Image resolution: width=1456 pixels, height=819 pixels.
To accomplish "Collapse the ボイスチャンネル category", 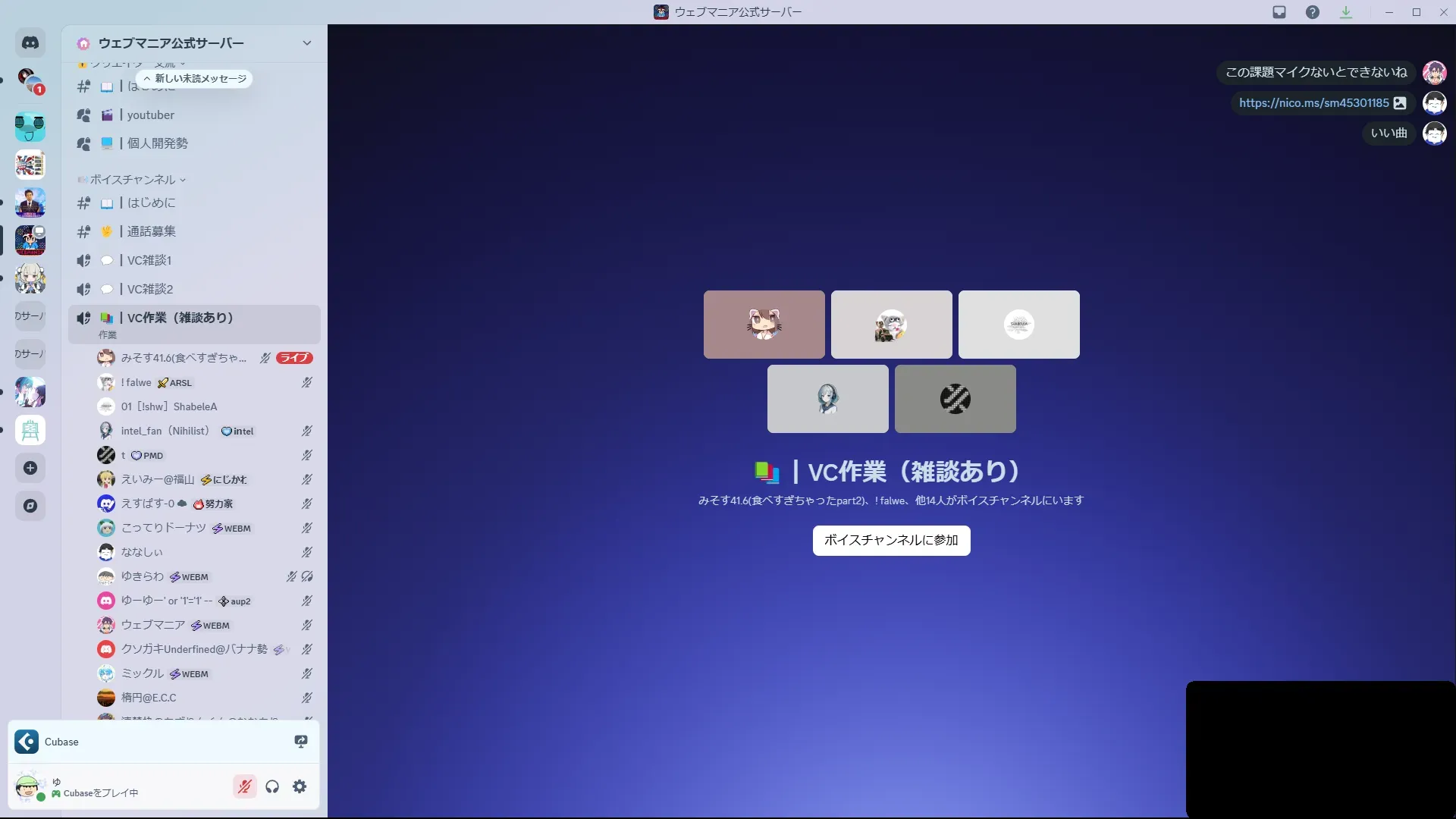I will pyautogui.click(x=133, y=180).
